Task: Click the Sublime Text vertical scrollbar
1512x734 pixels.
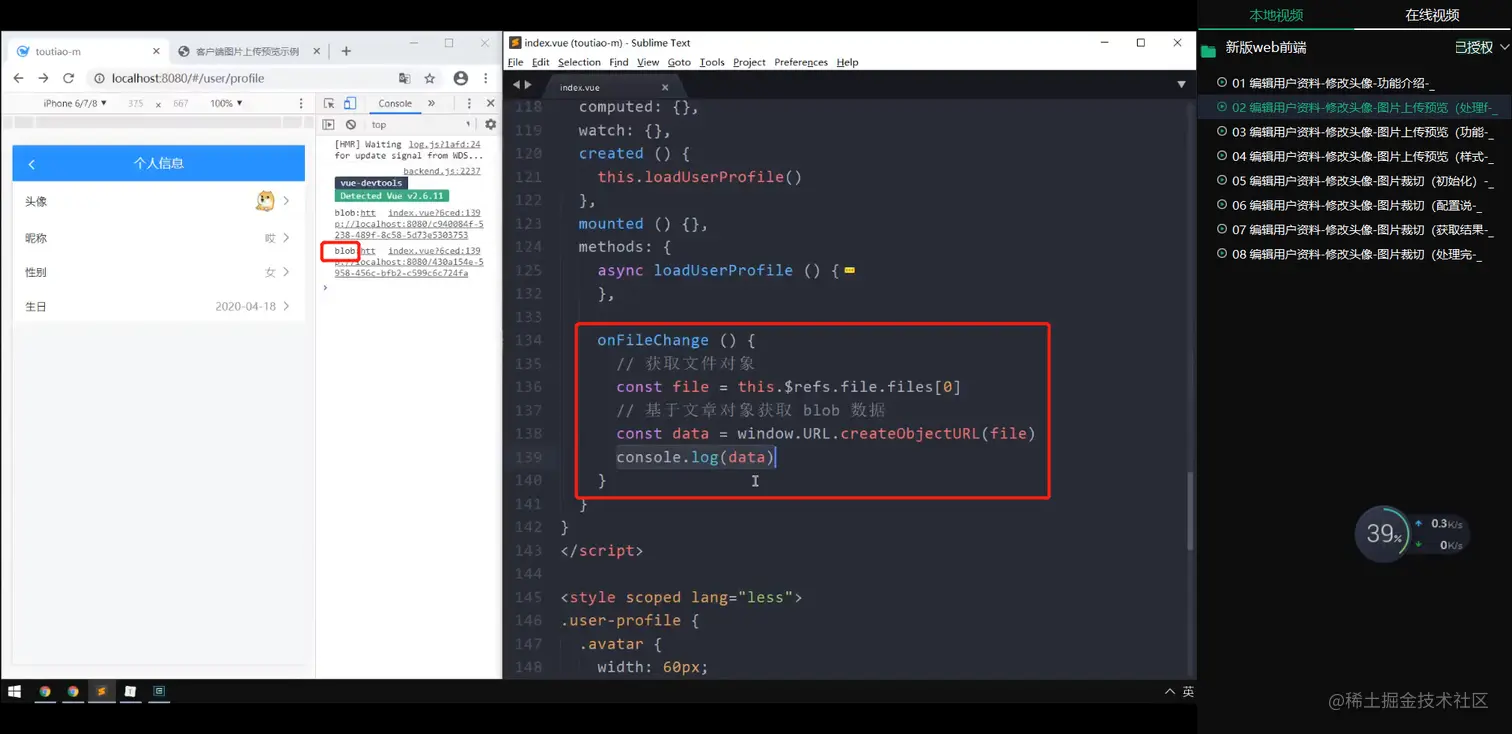Action: click(x=1190, y=510)
